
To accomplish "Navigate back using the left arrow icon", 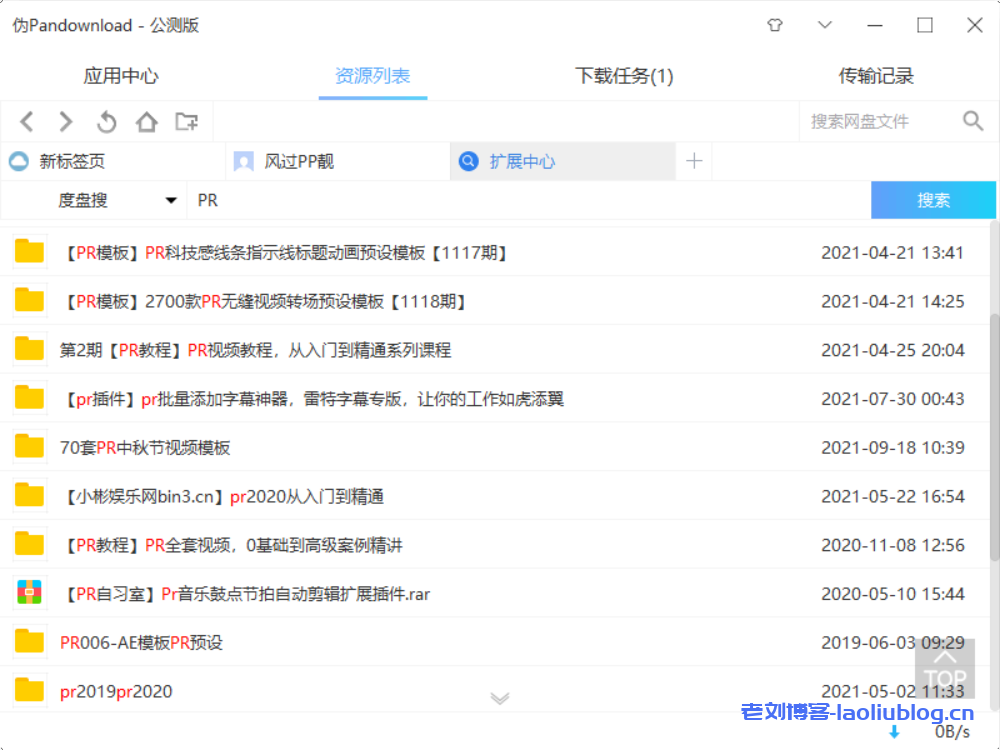I will point(26,121).
